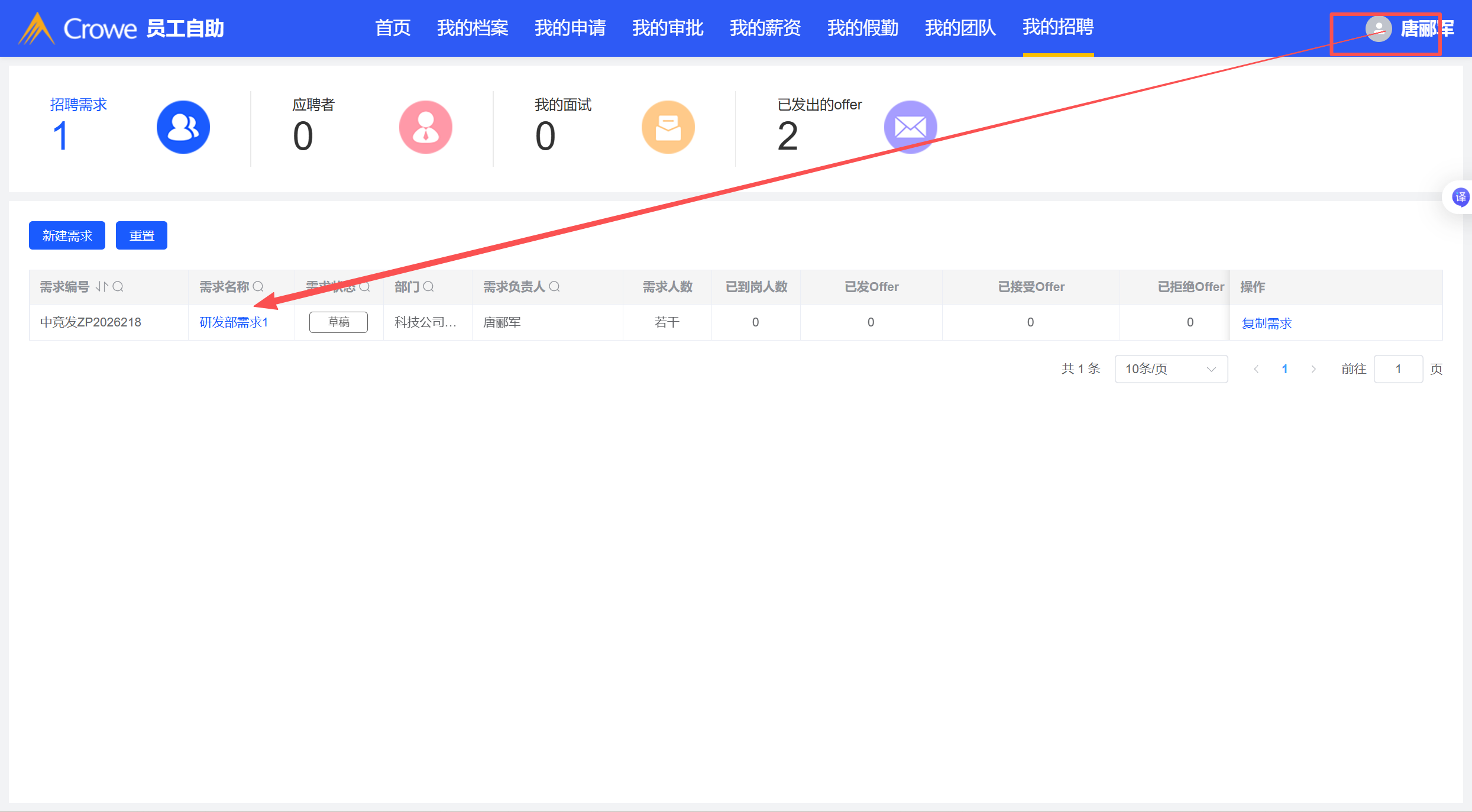The width and height of the screenshot is (1472, 812).
Task: Click the pink applicants person icon
Action: pos(425,127)
